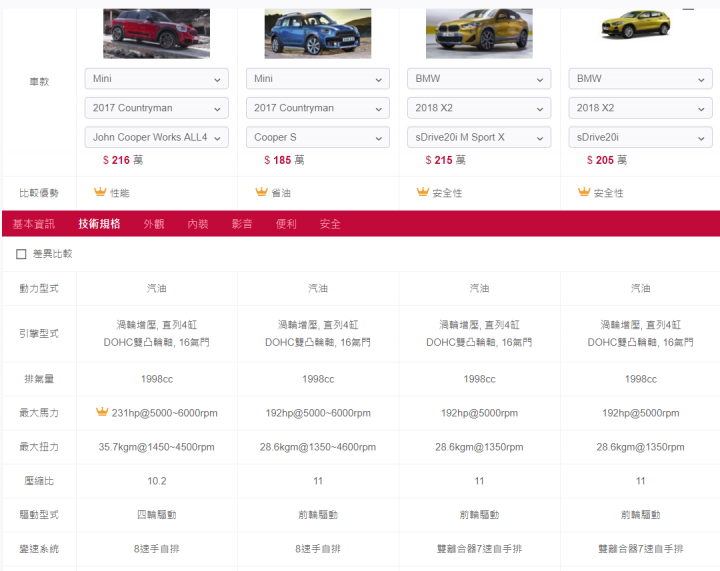
Task: Switch to the 便利 tab
Action: pos(286,224)
